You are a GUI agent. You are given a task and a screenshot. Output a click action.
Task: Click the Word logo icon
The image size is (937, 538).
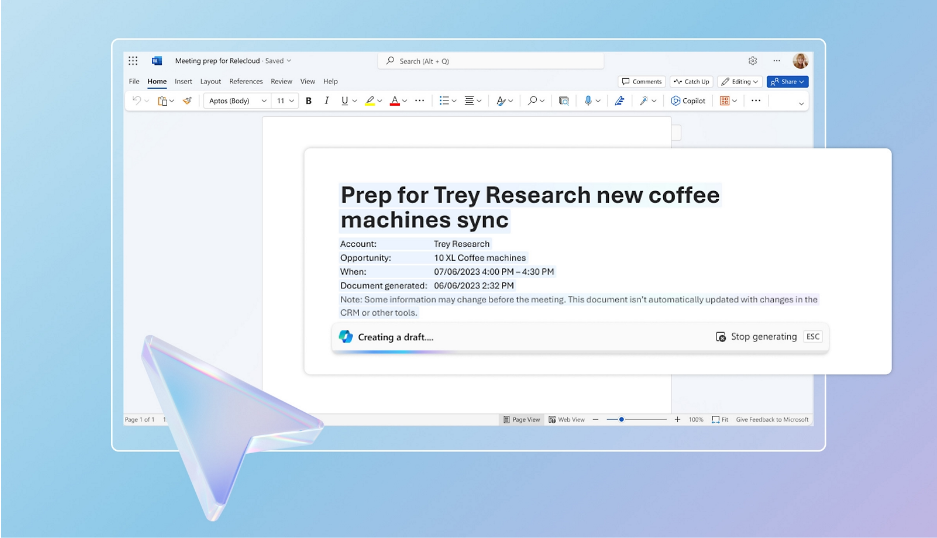(x=157, y=60)
